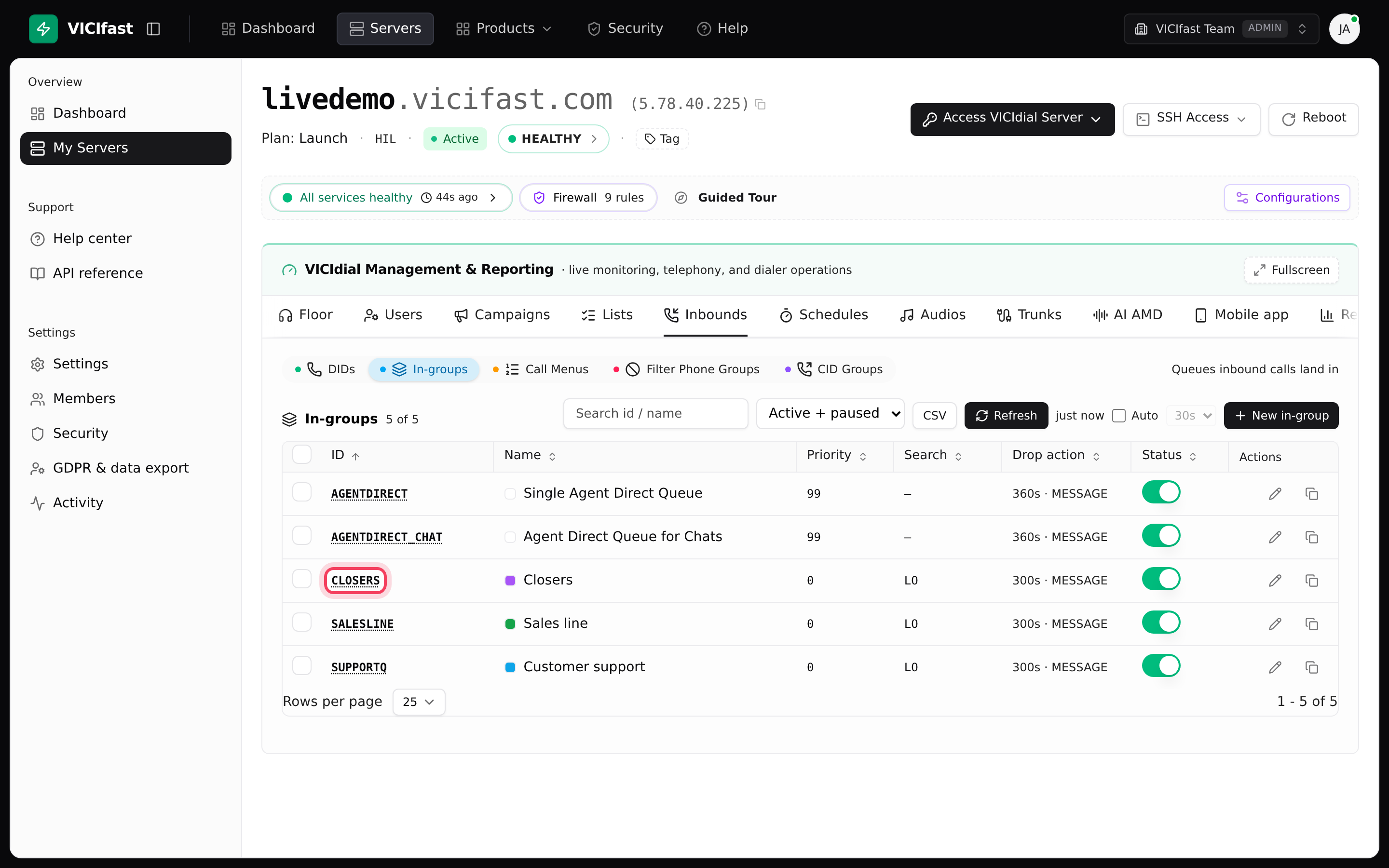The width and height of the screenshot is (1389, 868).
Task: Select the SALESLINE row checkbox
Action: 302,622
